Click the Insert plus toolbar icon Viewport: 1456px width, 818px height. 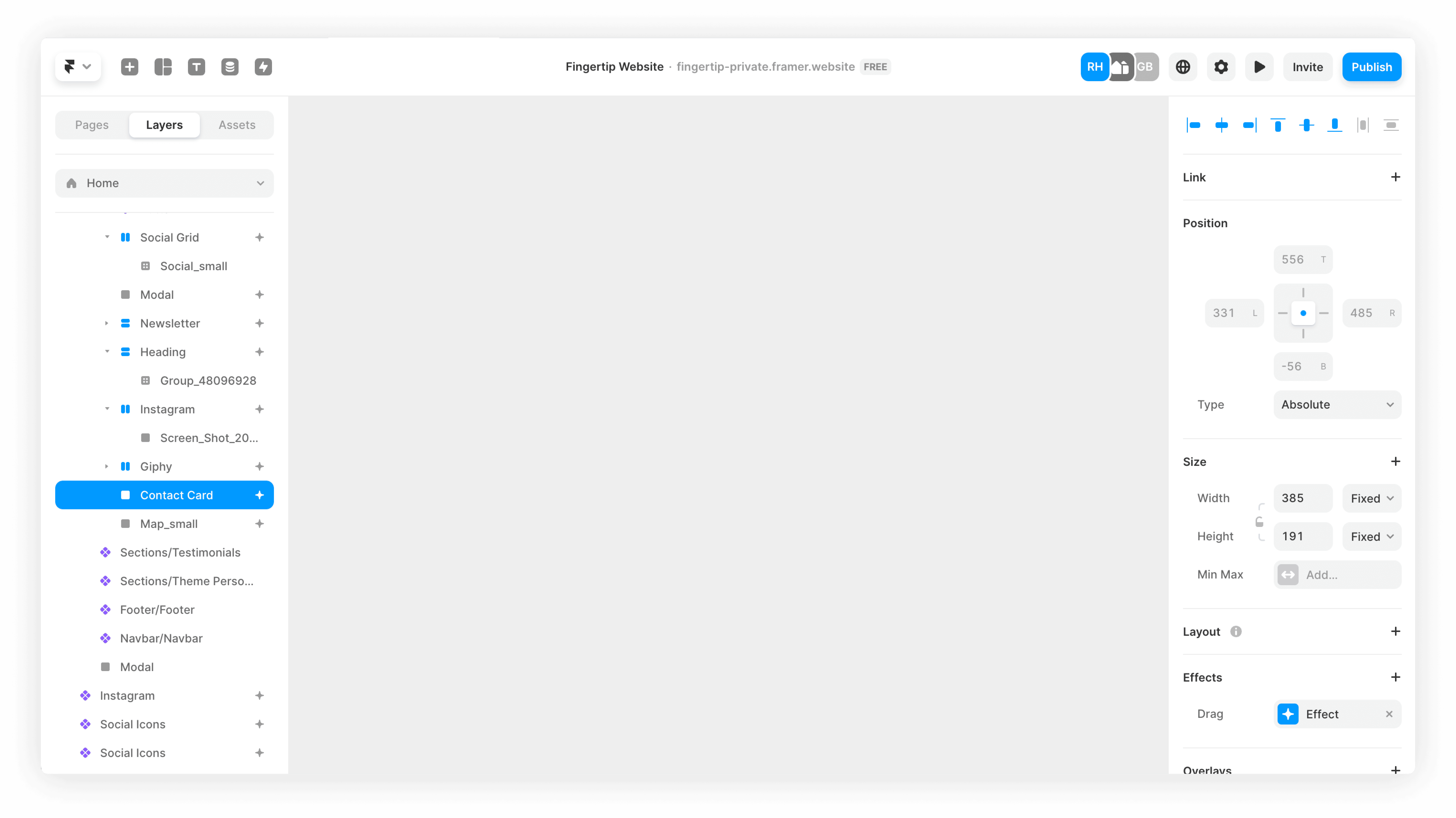click(x=129, y=67)
